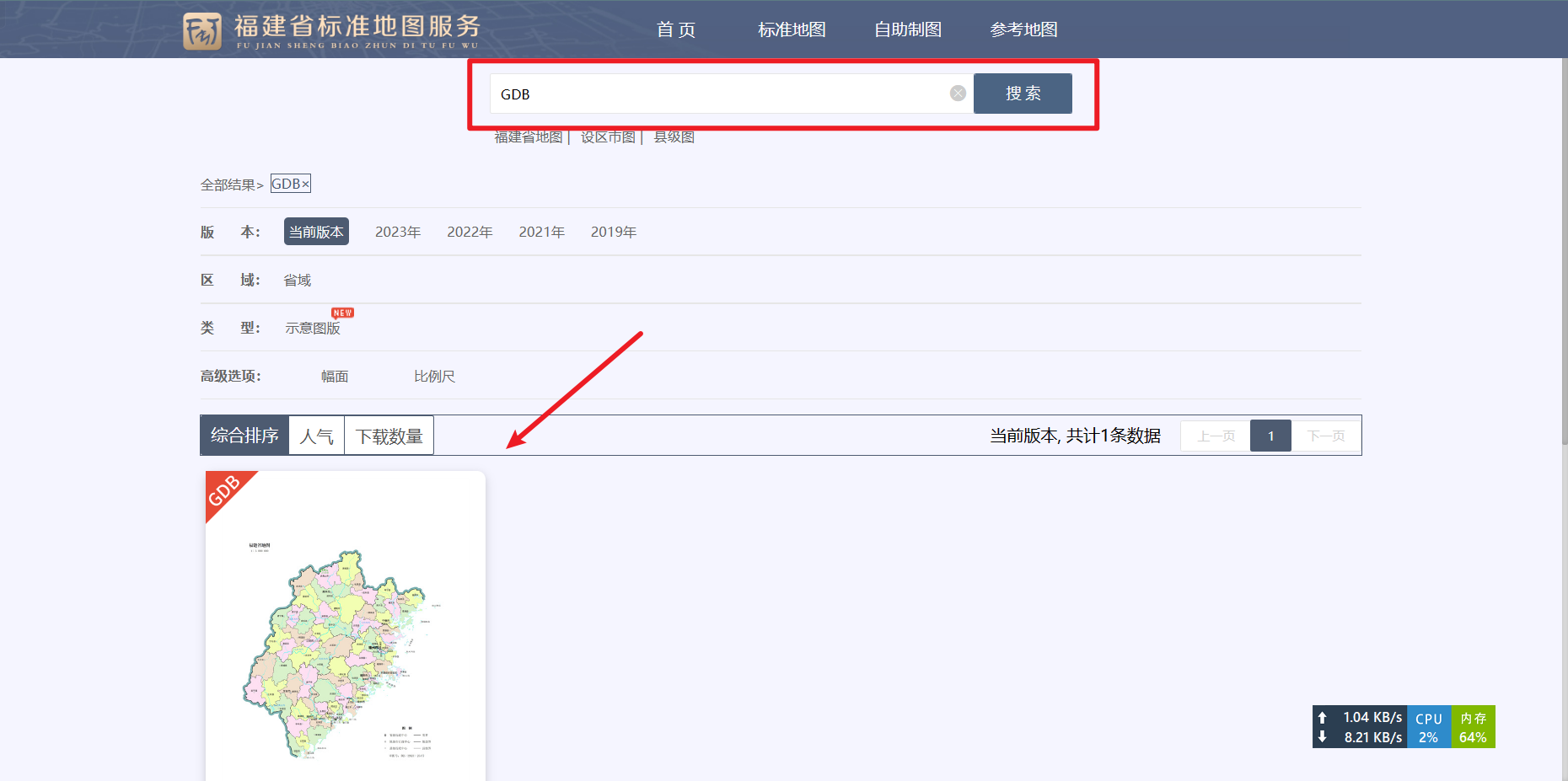
Task: Select the 省域 region filter
Action: coord(298,280)
